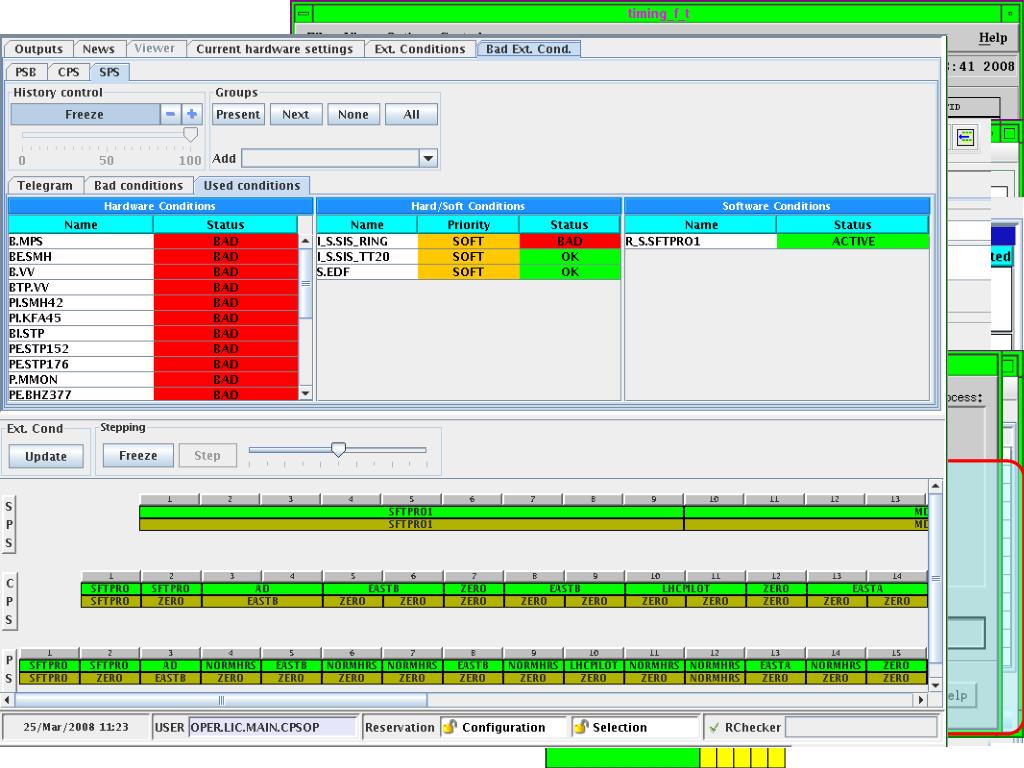Select the BE.SMH hardware condition row
Screen dimensions: 1024x768
coord(153,257)
